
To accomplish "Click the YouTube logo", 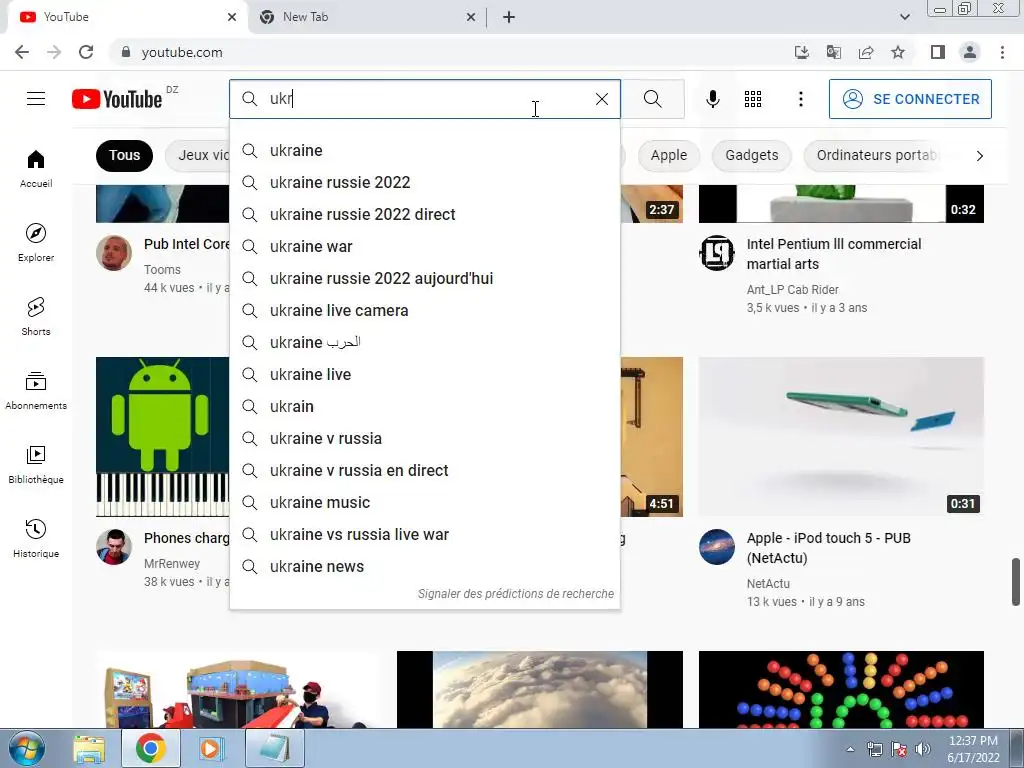I will click(117, 99).
